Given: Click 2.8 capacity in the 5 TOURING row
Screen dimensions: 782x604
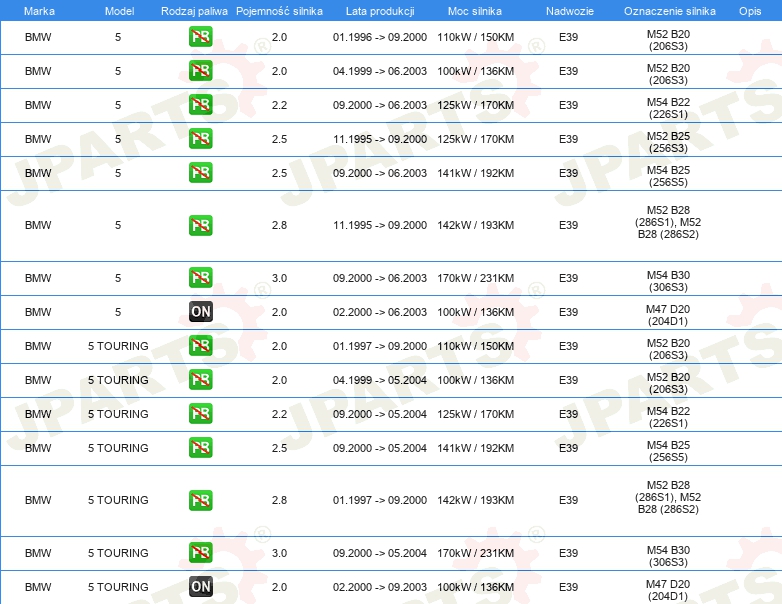Looking at the screenshot, I should tap(279, 500).
